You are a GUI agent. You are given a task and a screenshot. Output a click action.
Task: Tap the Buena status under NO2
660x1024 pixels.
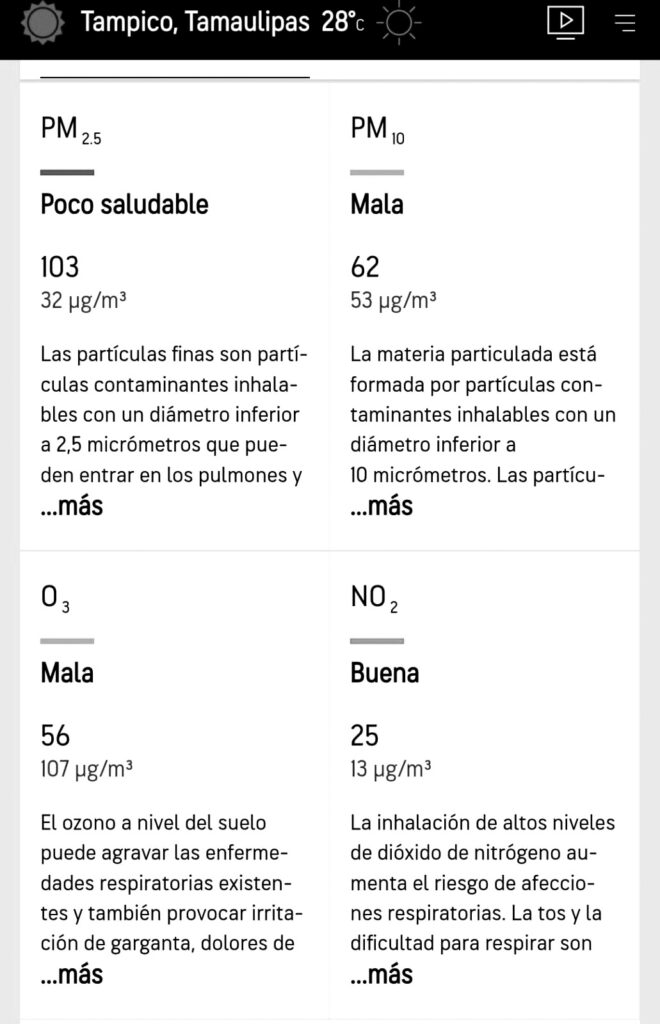[x=385, y=673]
